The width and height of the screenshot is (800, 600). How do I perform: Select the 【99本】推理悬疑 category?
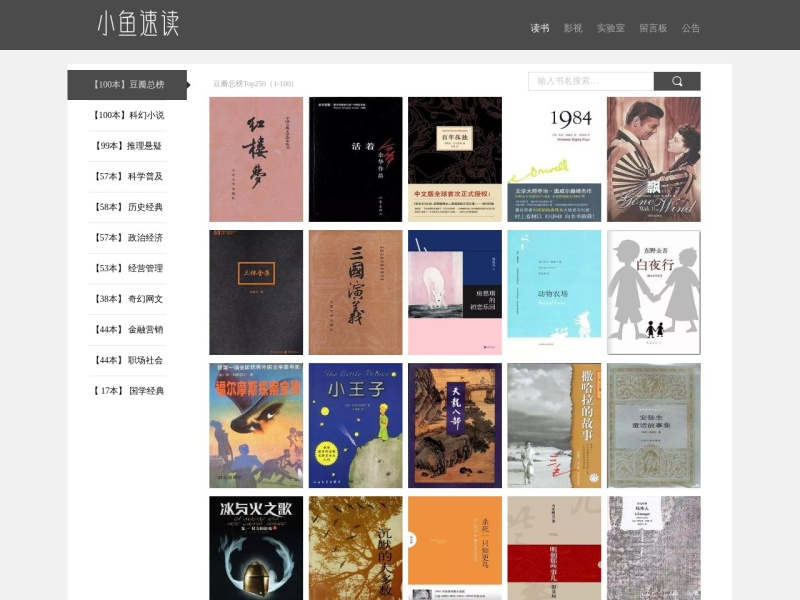(128, 146)
